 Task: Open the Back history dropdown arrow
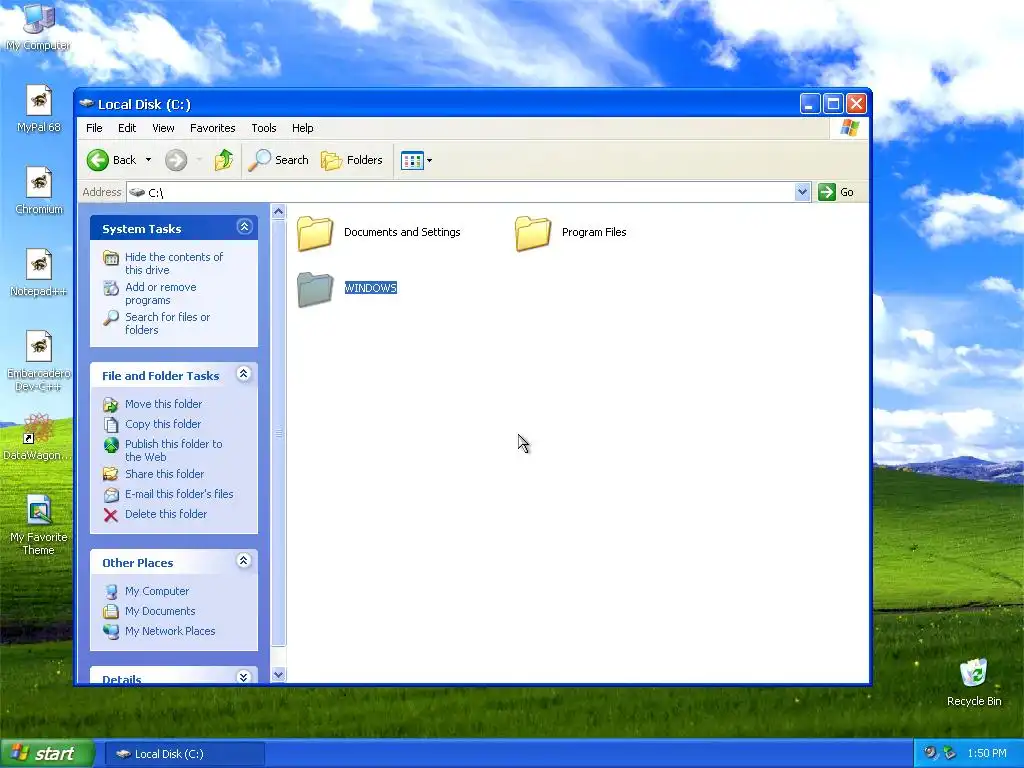point(148,160)
